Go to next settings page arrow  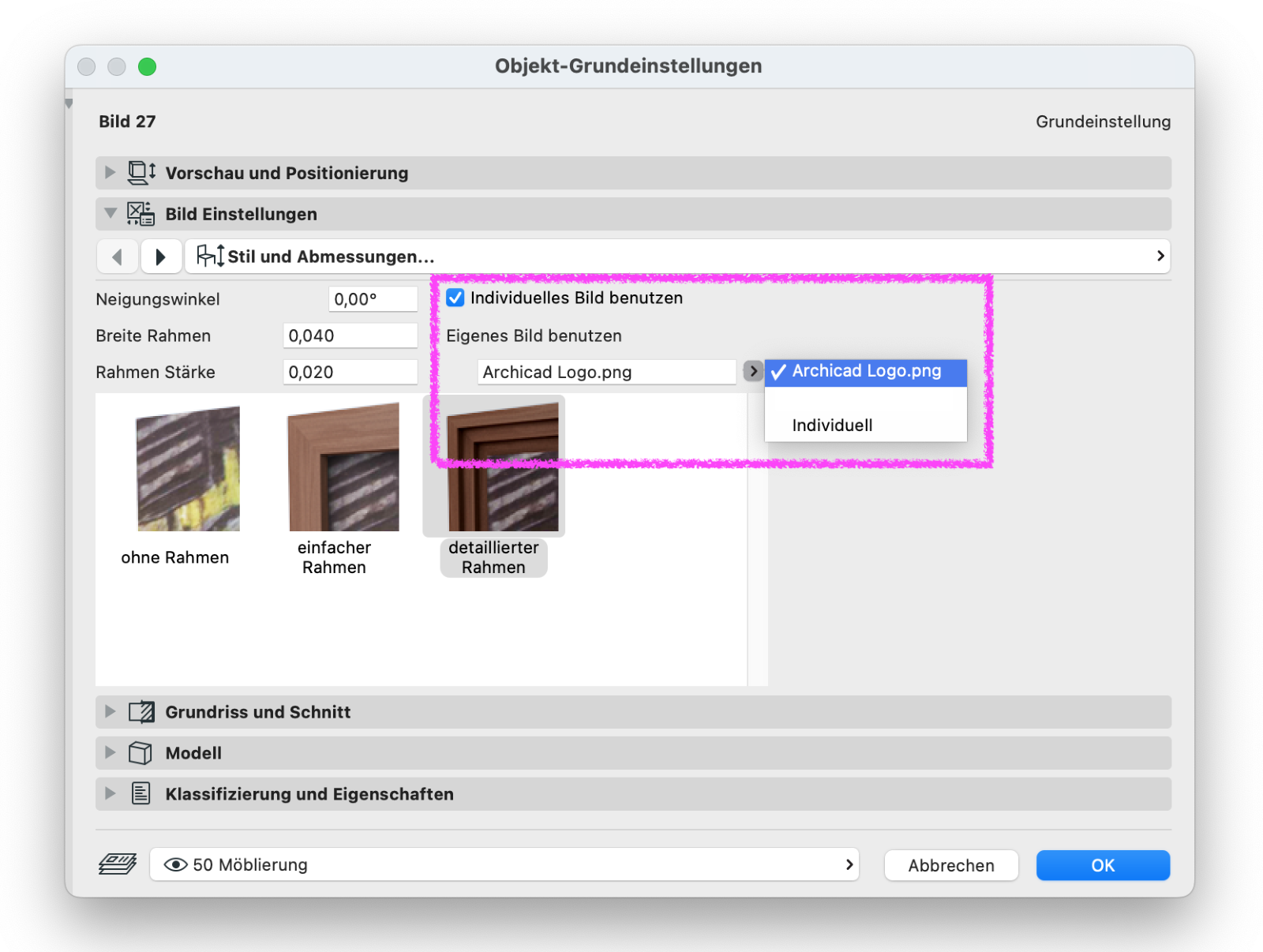(x=161, y=257)
